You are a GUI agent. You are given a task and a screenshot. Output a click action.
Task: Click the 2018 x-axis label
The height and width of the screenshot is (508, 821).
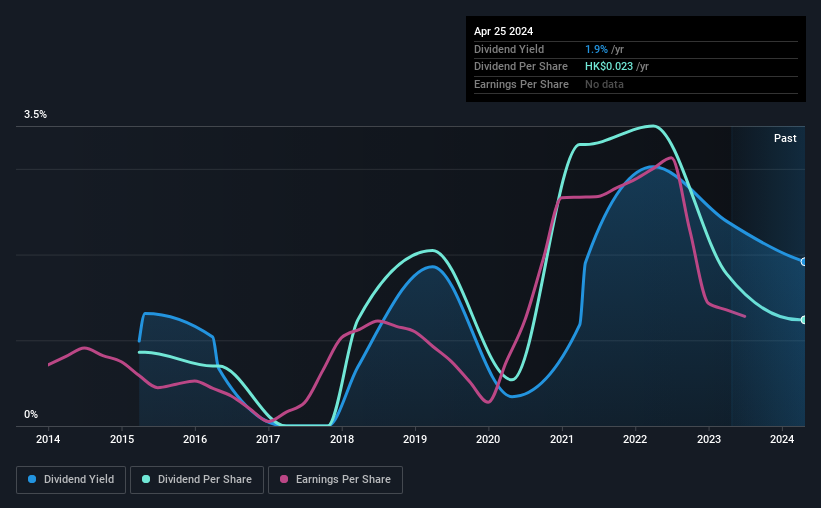[342, 439]
